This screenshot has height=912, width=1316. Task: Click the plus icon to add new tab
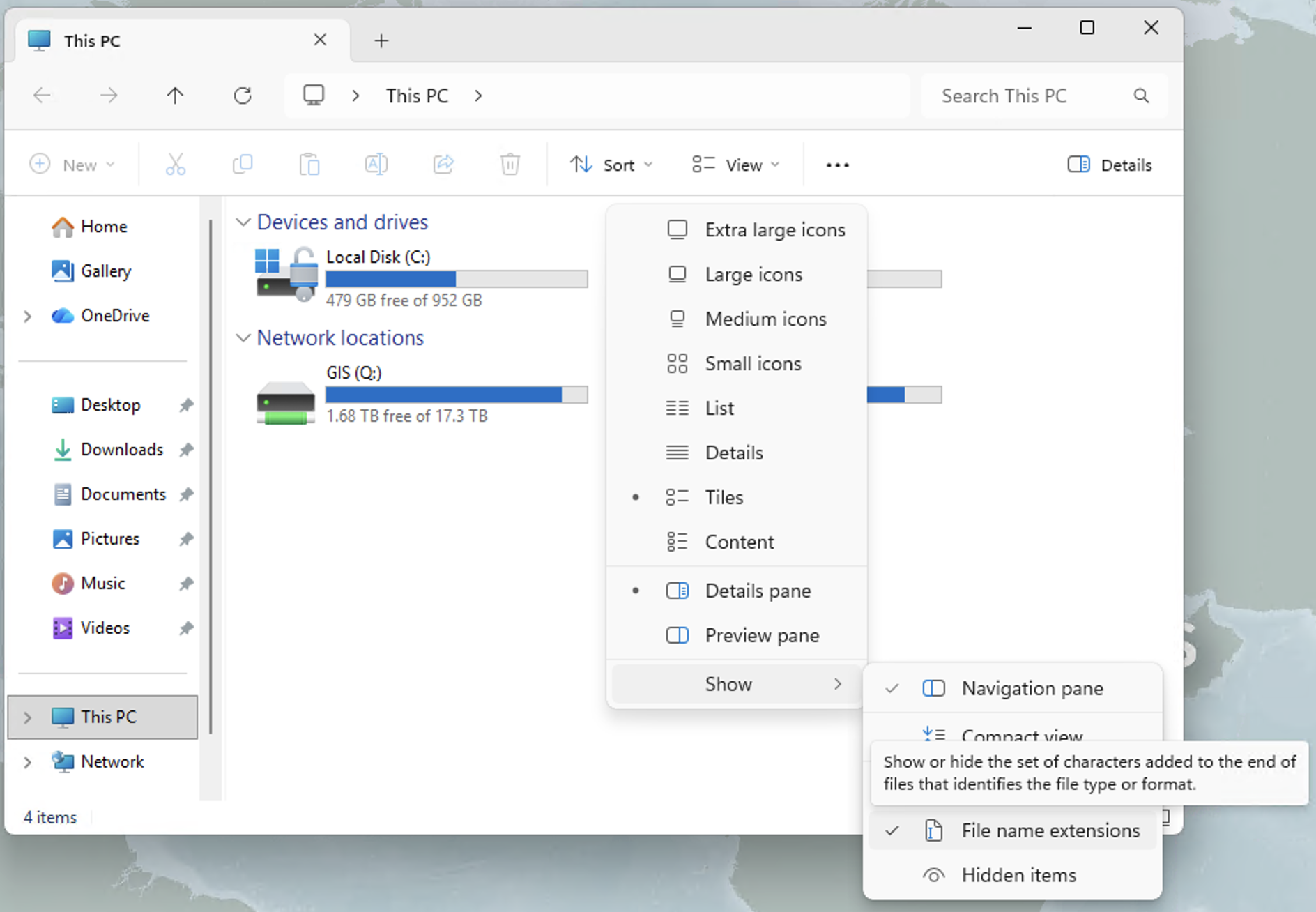click(x=381, y=41)
